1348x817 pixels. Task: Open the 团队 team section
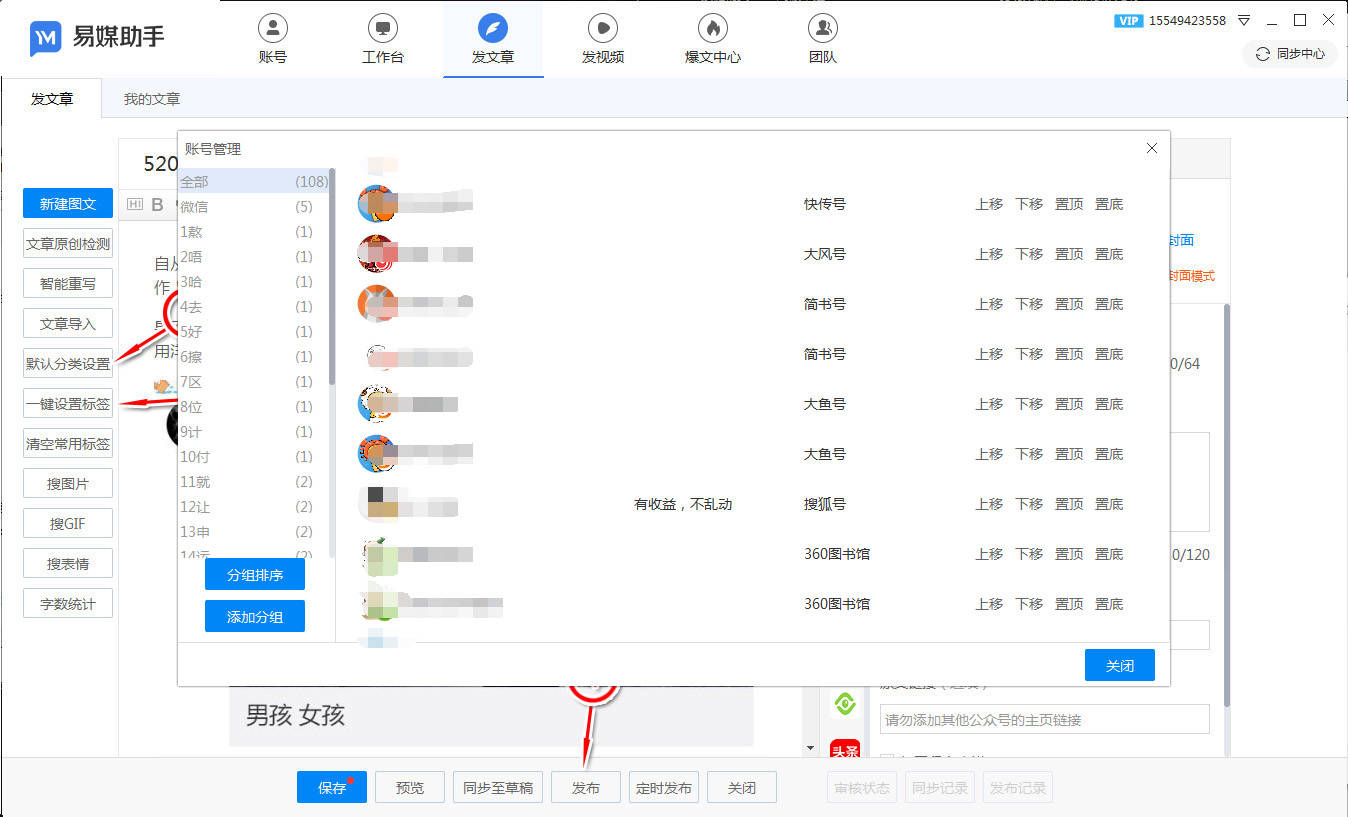pos(822,39)
